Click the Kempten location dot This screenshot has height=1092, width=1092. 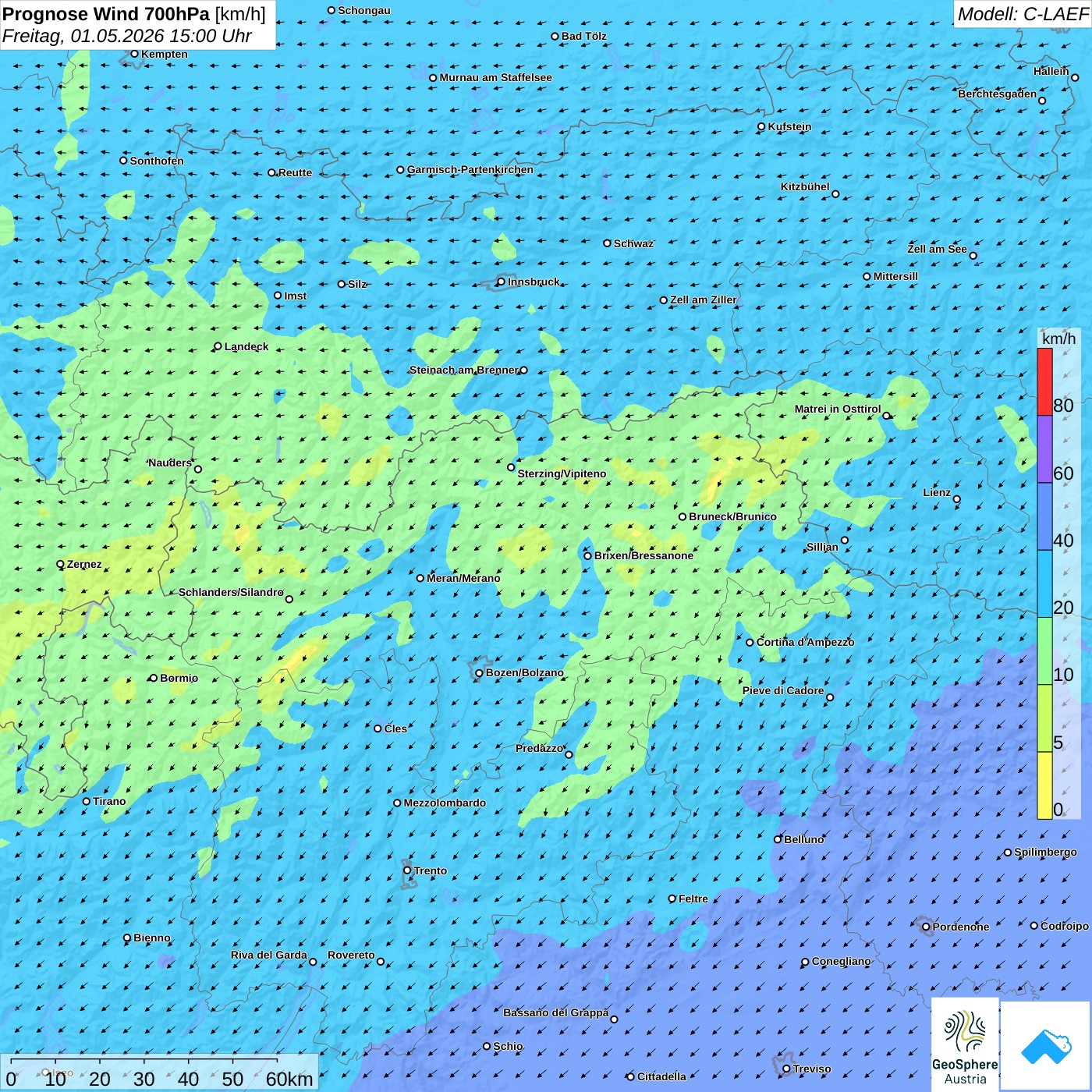pos(134,54)
